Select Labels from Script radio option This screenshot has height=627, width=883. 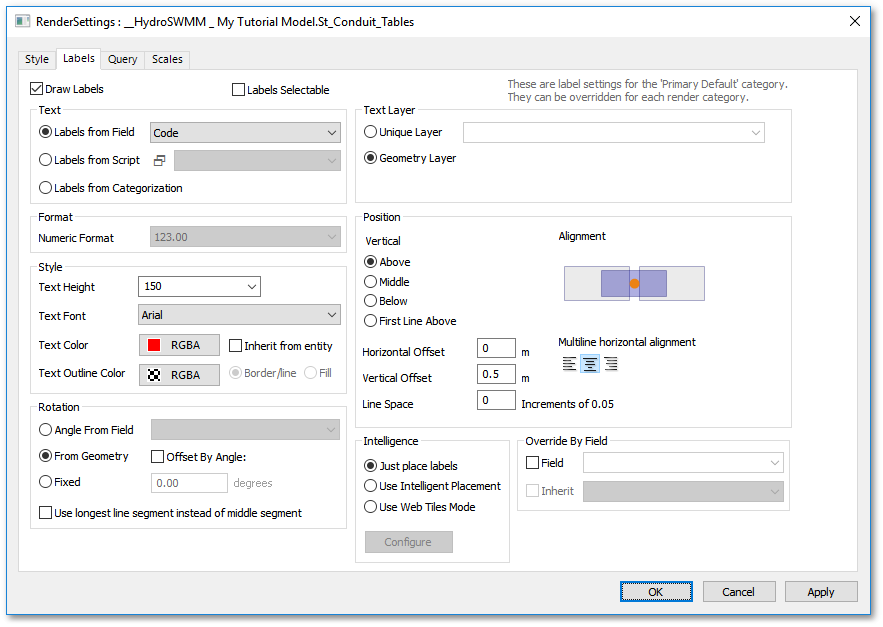point(45,160)
